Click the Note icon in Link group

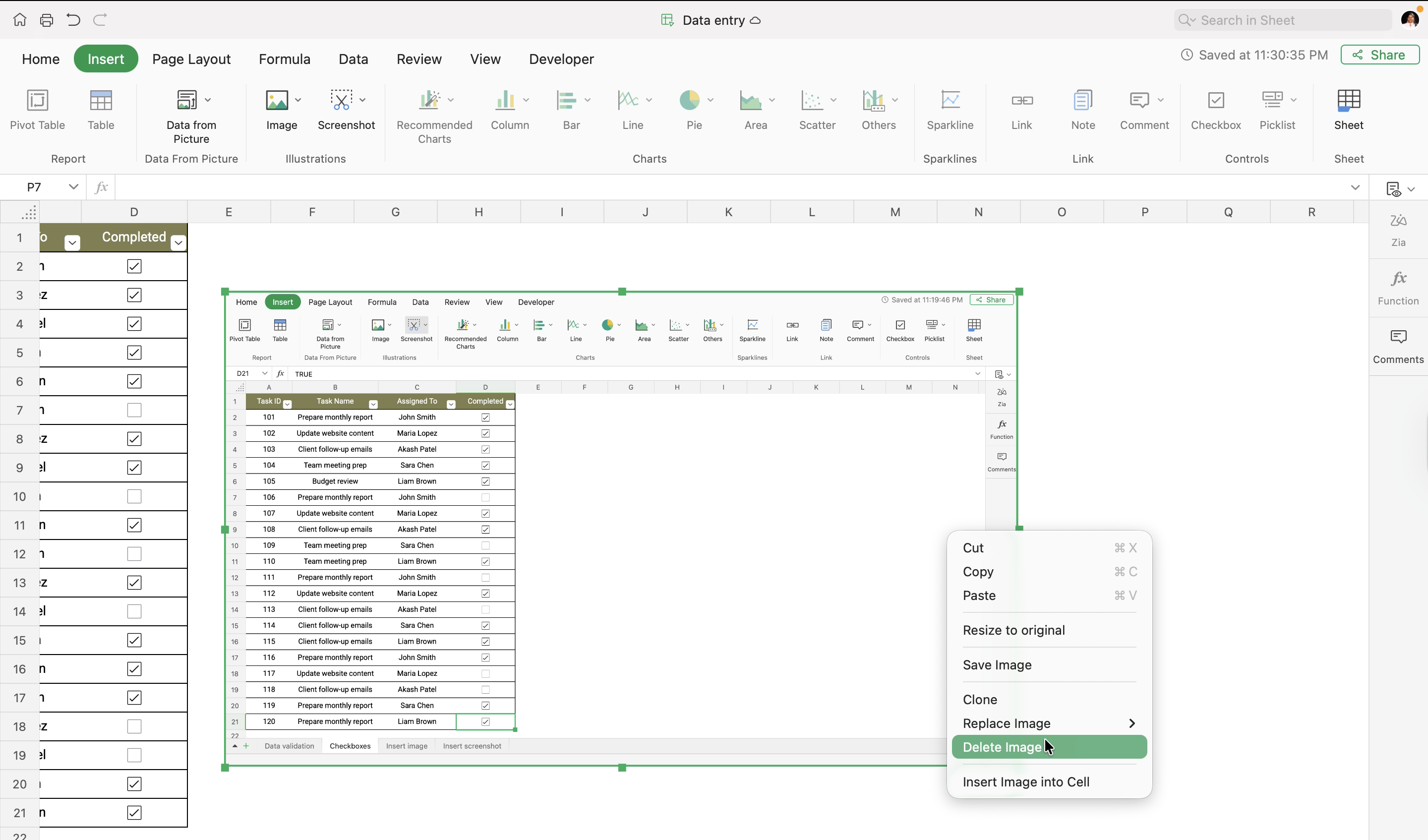pyautogui.click(x=1082, y=101)
